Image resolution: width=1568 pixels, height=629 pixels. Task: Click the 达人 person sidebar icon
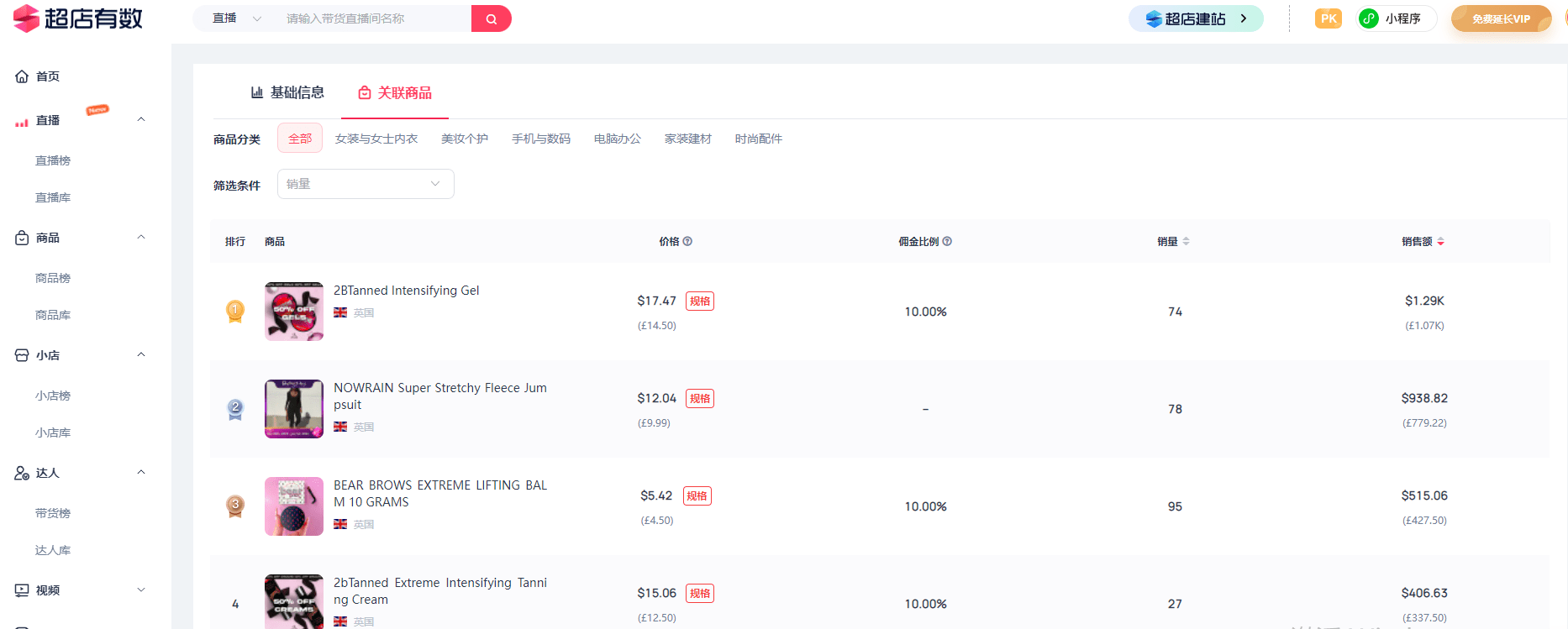(22, 473)
